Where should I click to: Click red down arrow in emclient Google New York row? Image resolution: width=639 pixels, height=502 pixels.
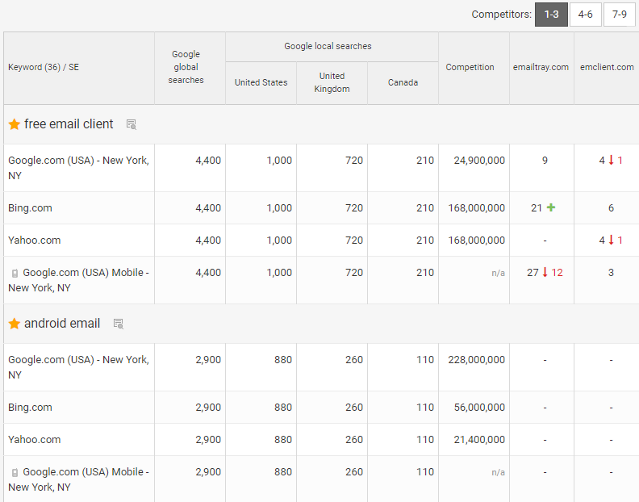pos(611,160)
